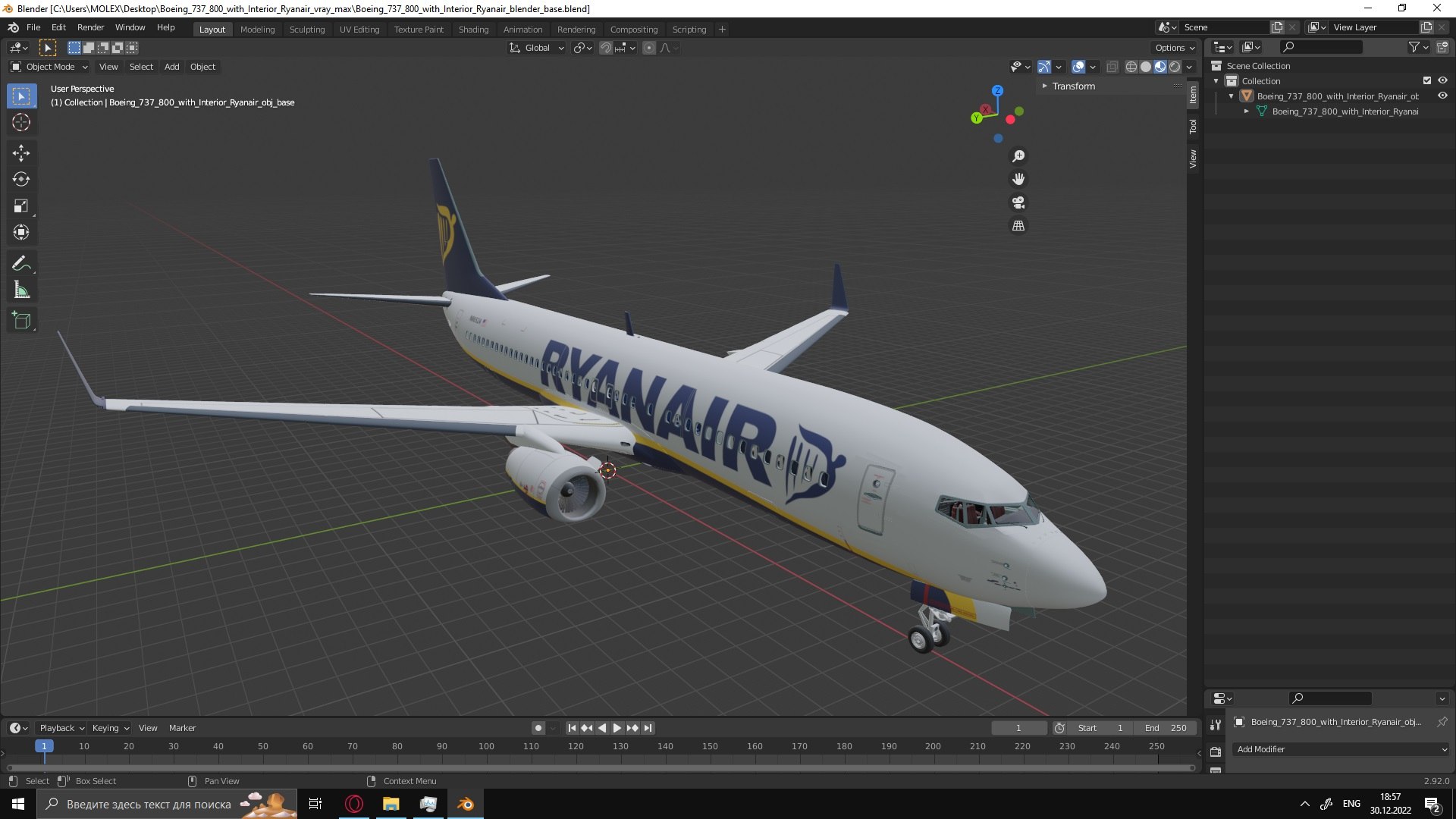Open the viewport Add menu
1456x819 pixels.
(x=172, y=67)
